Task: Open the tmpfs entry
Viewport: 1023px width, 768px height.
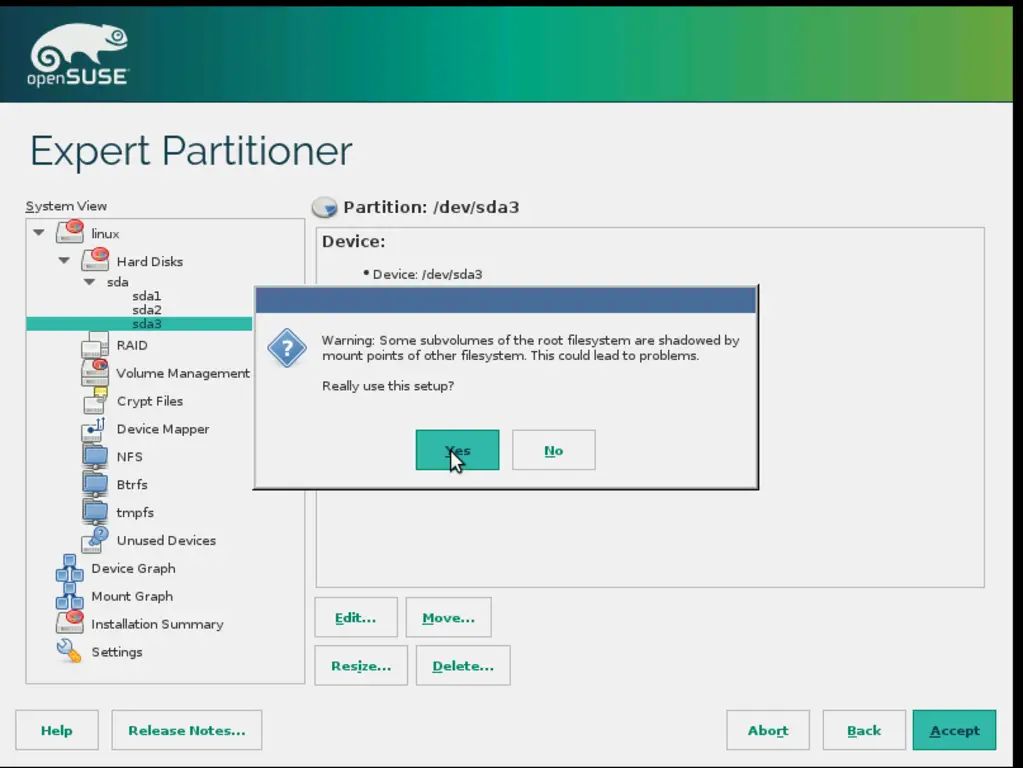Action: [135, 512]
